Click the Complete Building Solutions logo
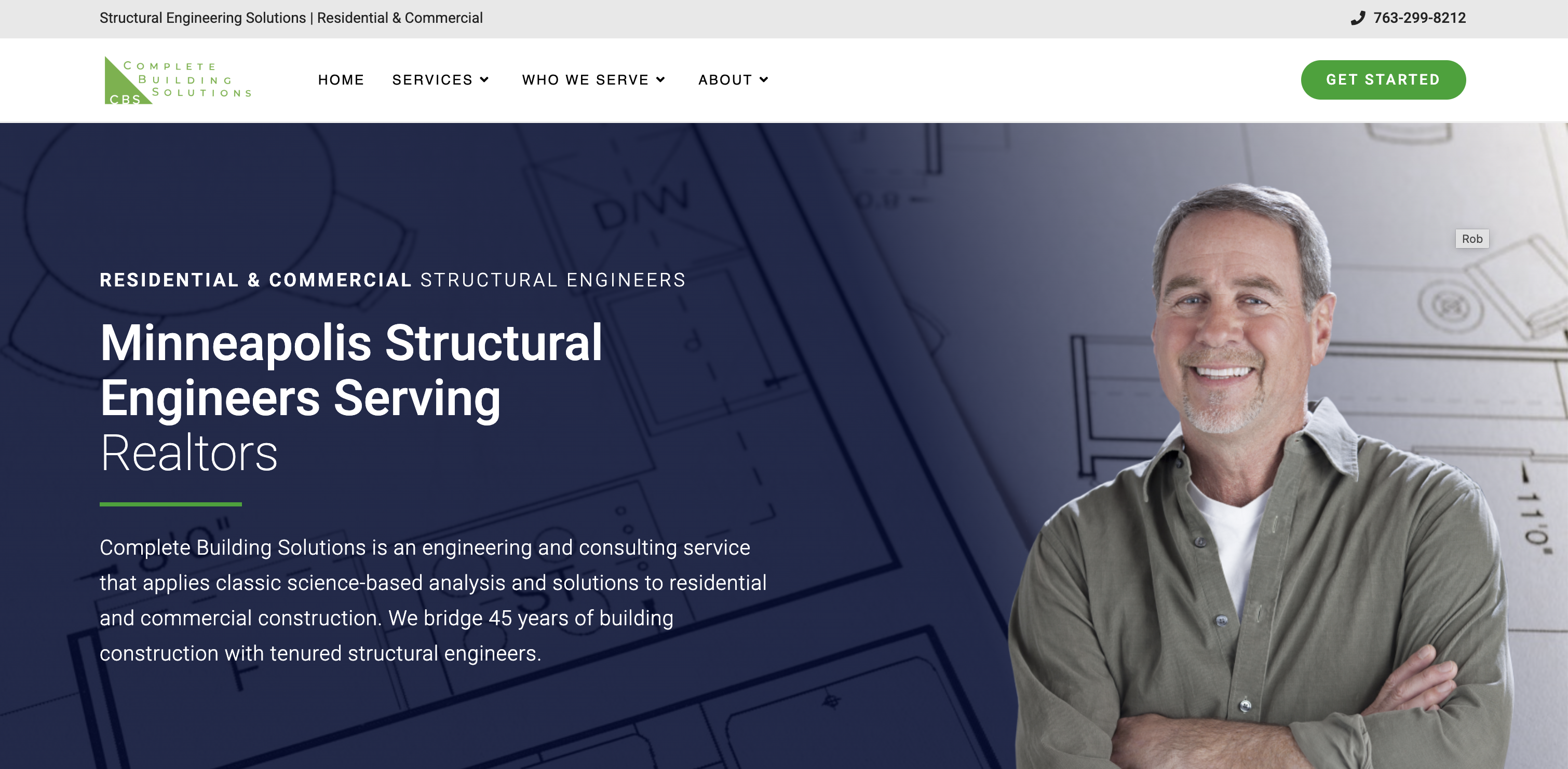The image size is (1568, 769). pos(178,80)
